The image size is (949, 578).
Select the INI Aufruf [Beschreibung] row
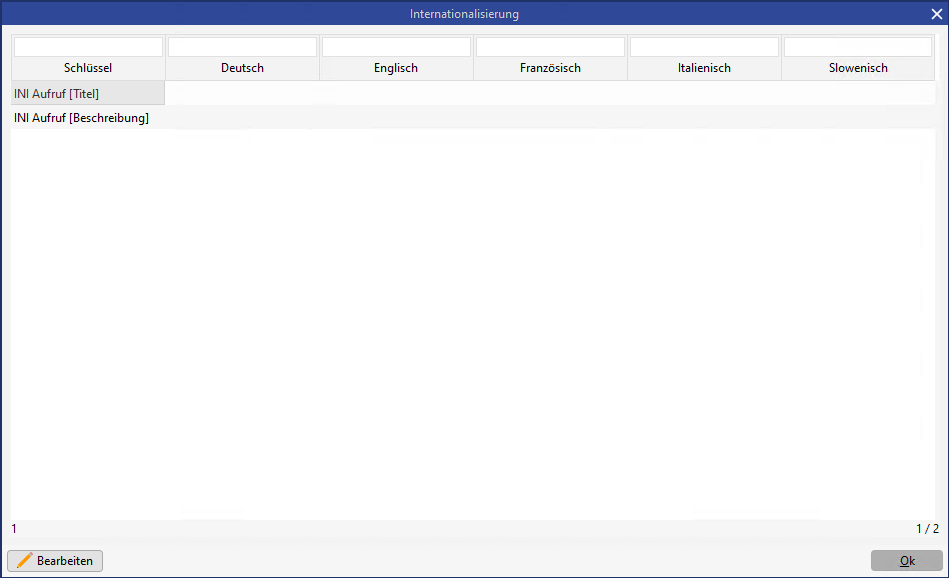81,118
